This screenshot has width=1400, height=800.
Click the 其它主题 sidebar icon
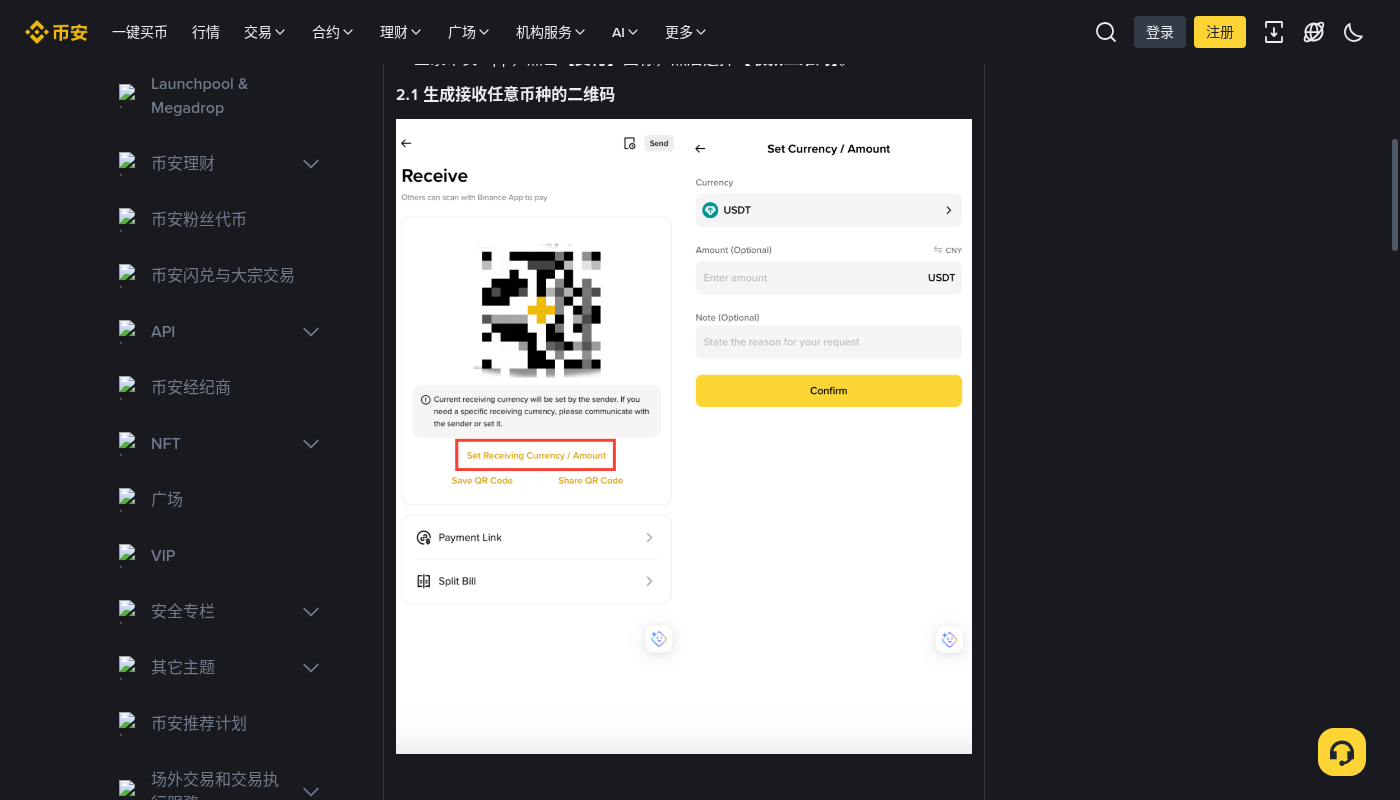pos(127,667)
